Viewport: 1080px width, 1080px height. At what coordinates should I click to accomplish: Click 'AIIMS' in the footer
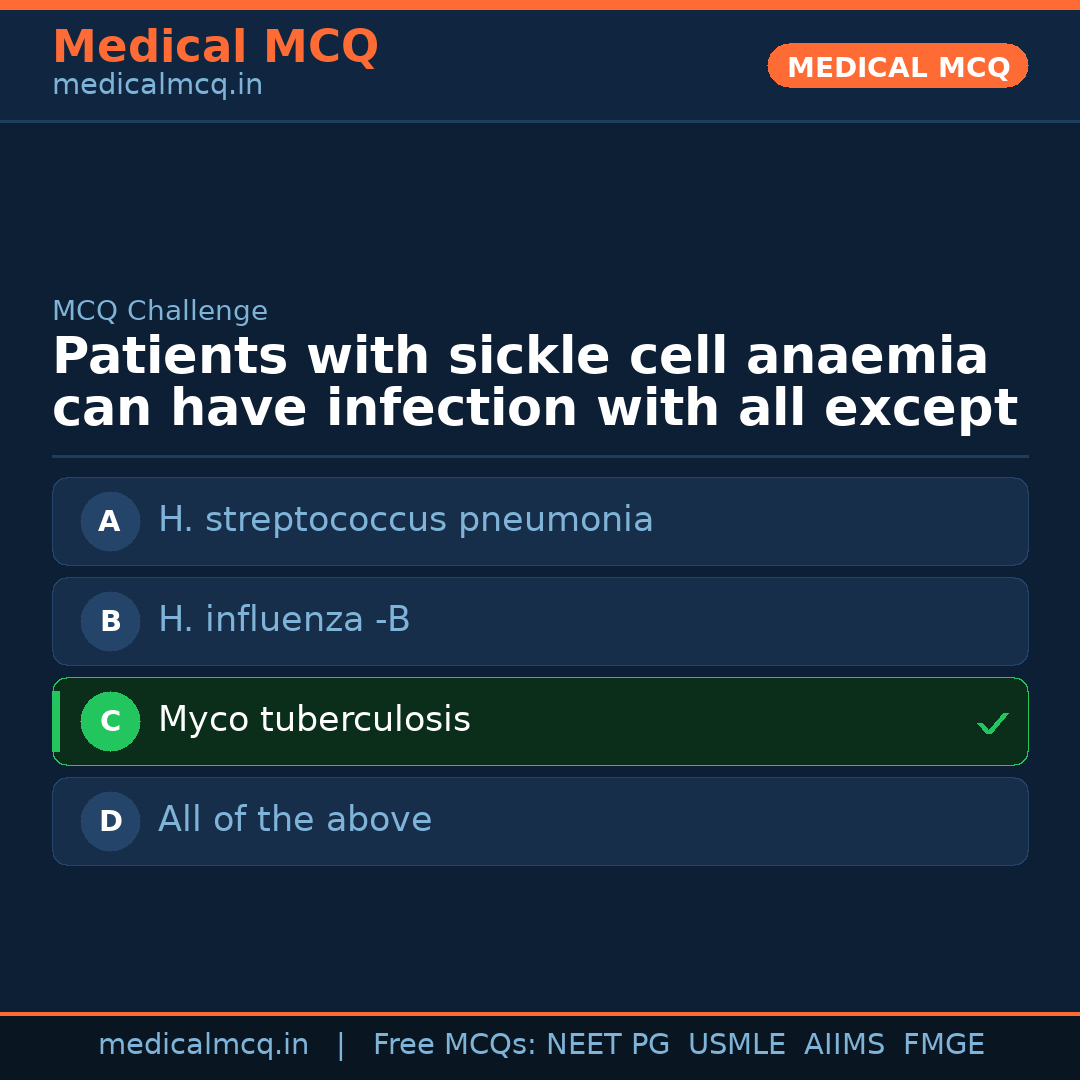pyautogui.click(x=844, y=1045)
